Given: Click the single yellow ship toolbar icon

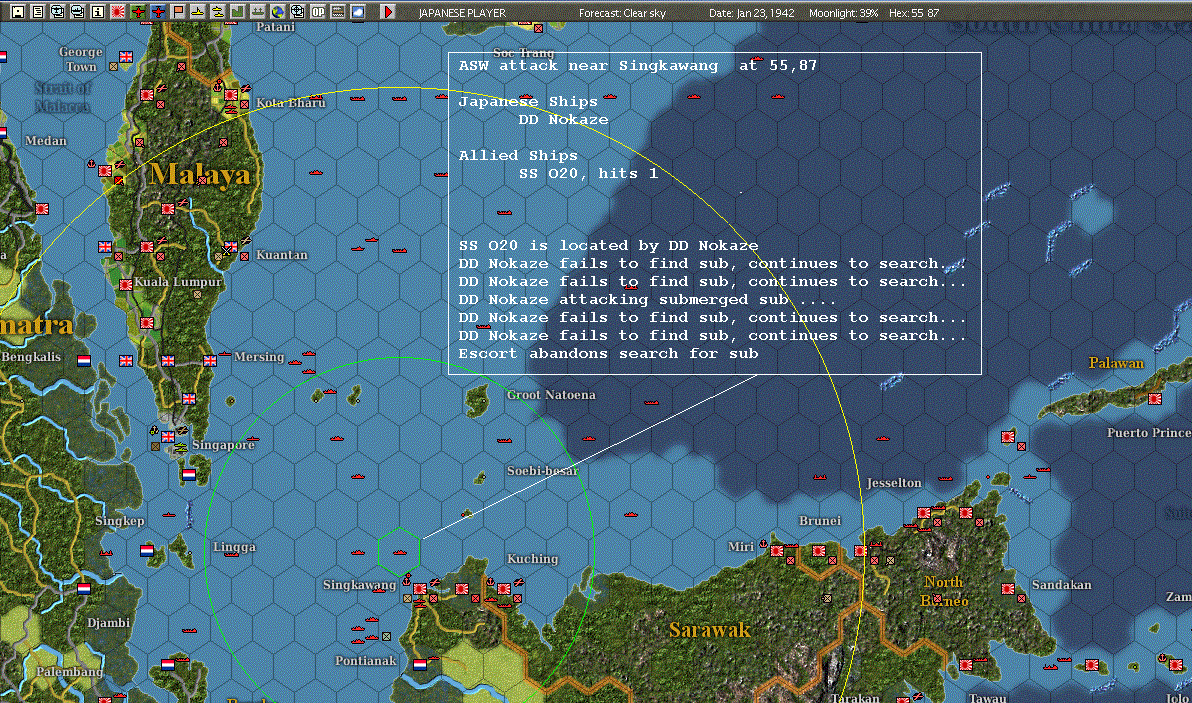Looking at the screenshot, I should 198,11.
